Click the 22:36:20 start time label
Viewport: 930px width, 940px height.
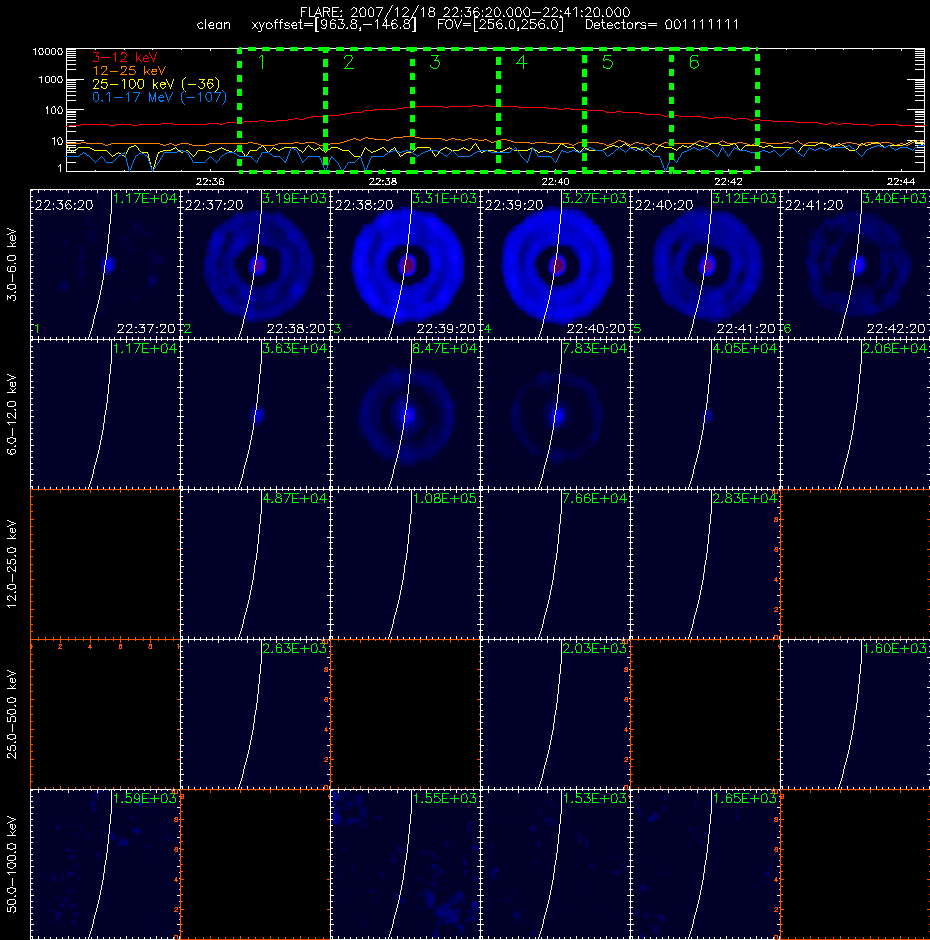click(x=64, y=205)
